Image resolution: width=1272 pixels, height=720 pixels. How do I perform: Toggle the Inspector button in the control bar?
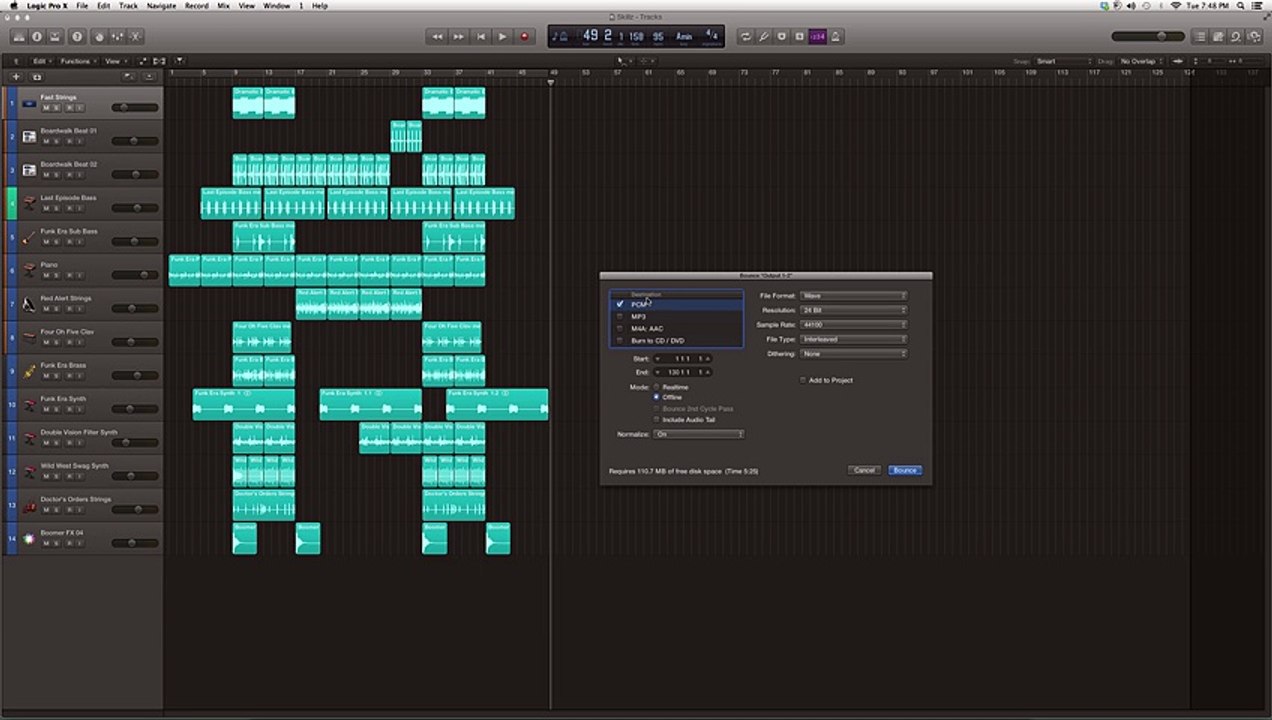tap(37, 37)
